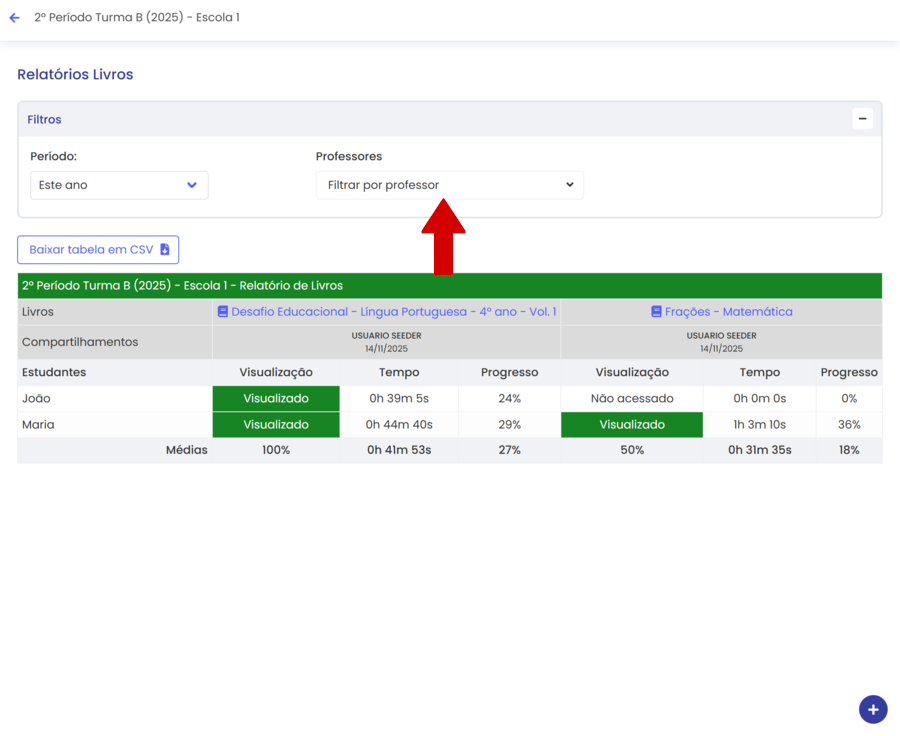Click book icon beside Frações - Matemática
Screen dimensions: 900x736
click(656, 312)
